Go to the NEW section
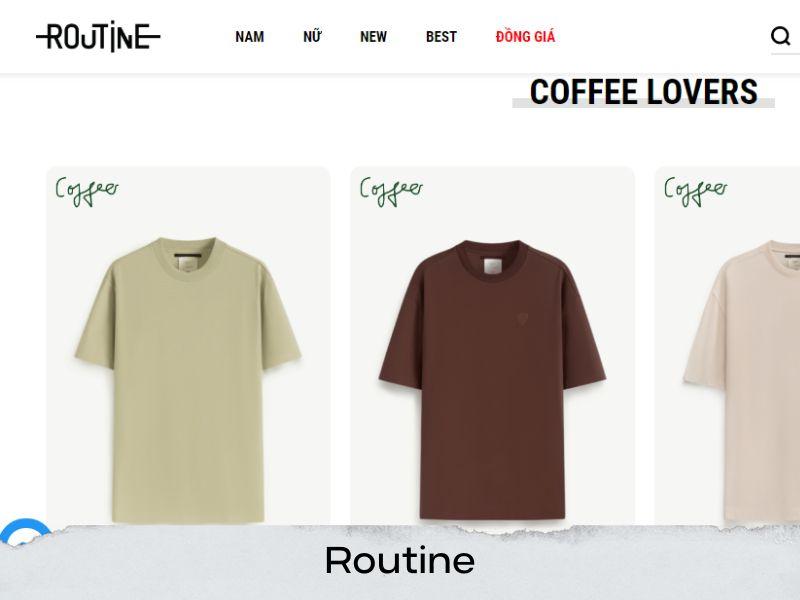 [373, 37]
